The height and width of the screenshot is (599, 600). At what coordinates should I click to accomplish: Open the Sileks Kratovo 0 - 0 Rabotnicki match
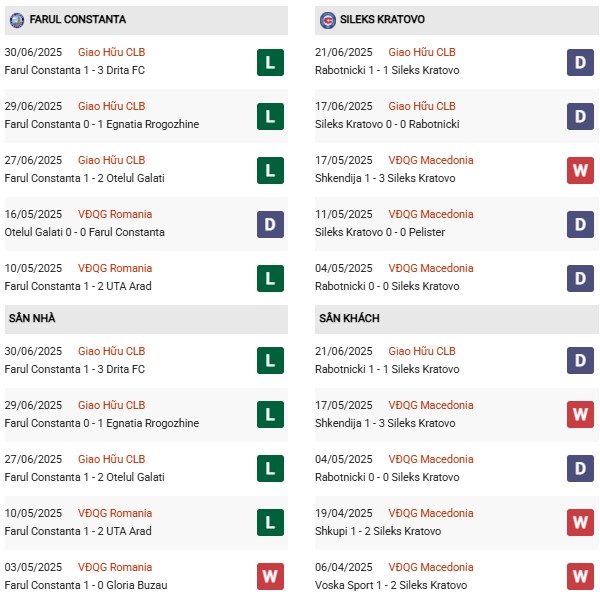click(x=387, y=124)
